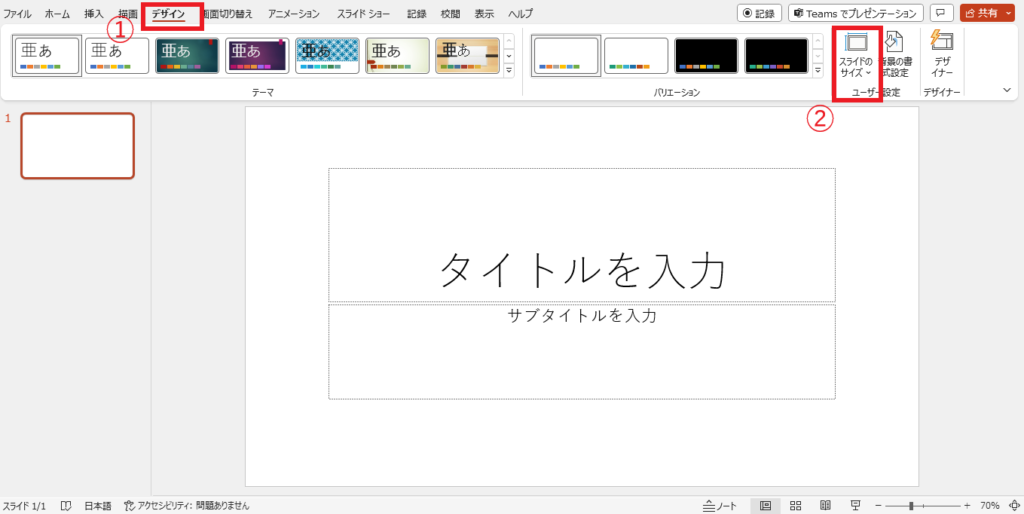Select the last black variation thumbnail

(x=776, y=56)
